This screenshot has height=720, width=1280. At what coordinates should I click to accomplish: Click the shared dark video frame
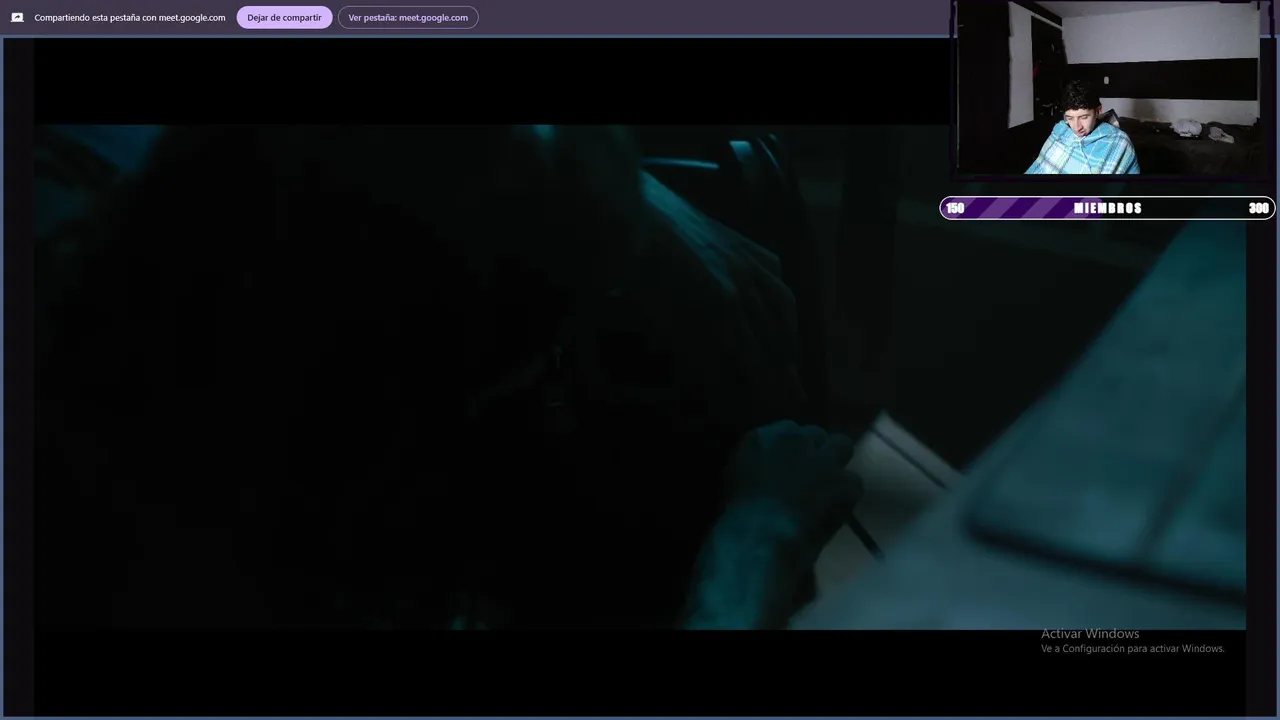pos(640,377)
